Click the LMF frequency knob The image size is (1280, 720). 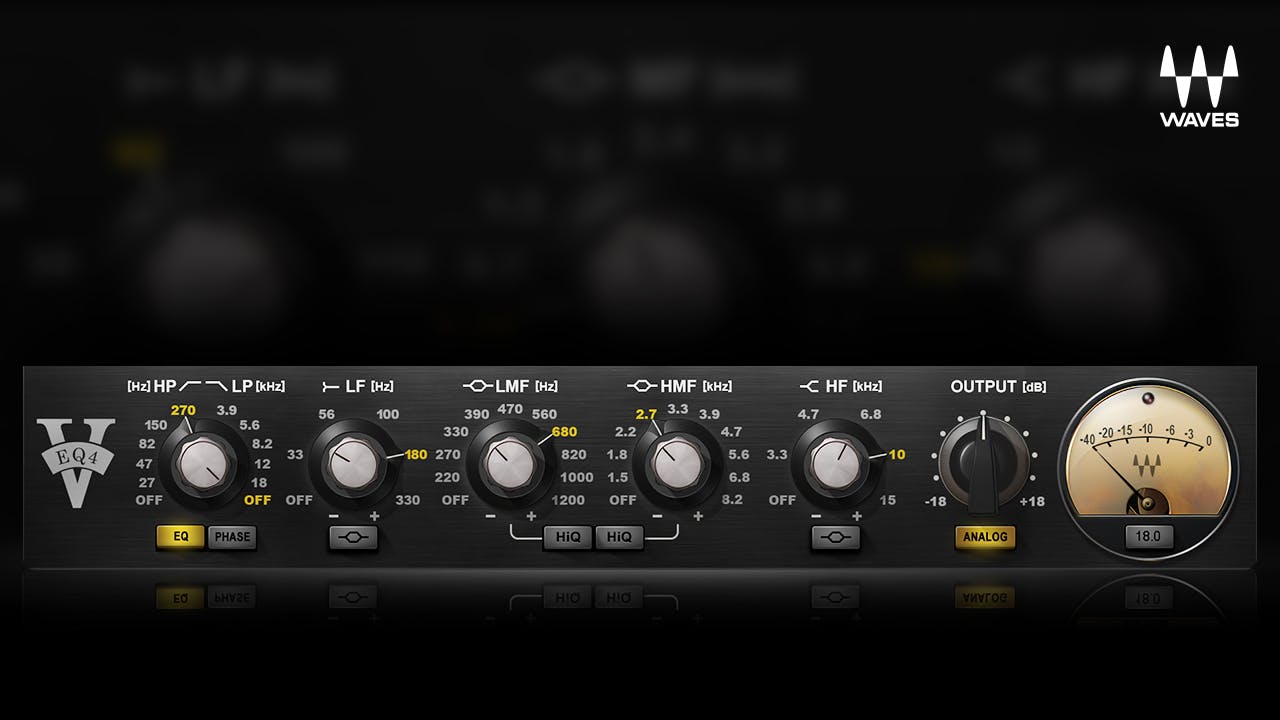click(511, 463)
